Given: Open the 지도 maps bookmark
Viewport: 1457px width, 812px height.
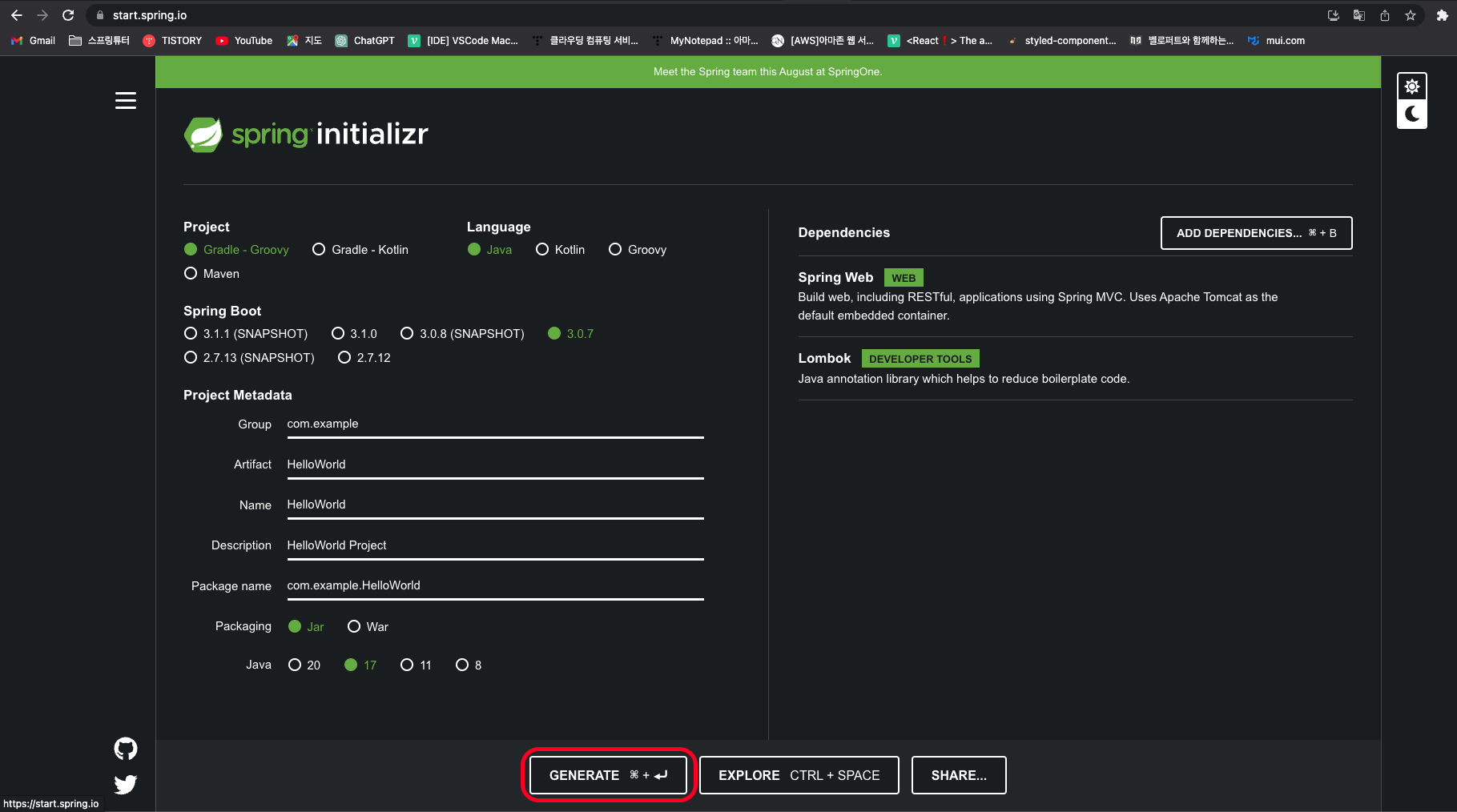Looking at the screenshot, I should [x=304, y=41].
